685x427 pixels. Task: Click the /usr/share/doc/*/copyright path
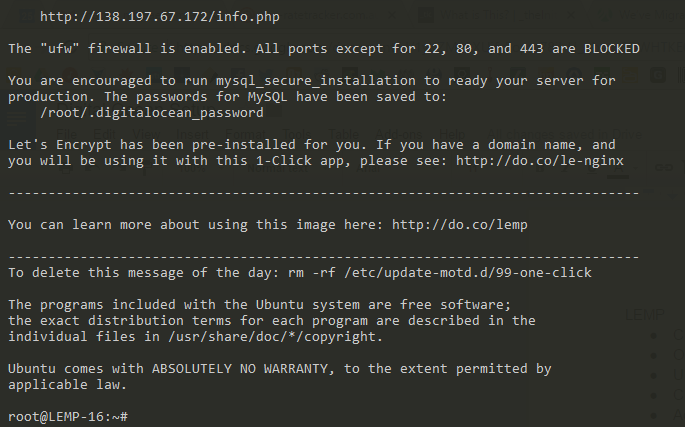pyautogui.click(x=274, y=337)
